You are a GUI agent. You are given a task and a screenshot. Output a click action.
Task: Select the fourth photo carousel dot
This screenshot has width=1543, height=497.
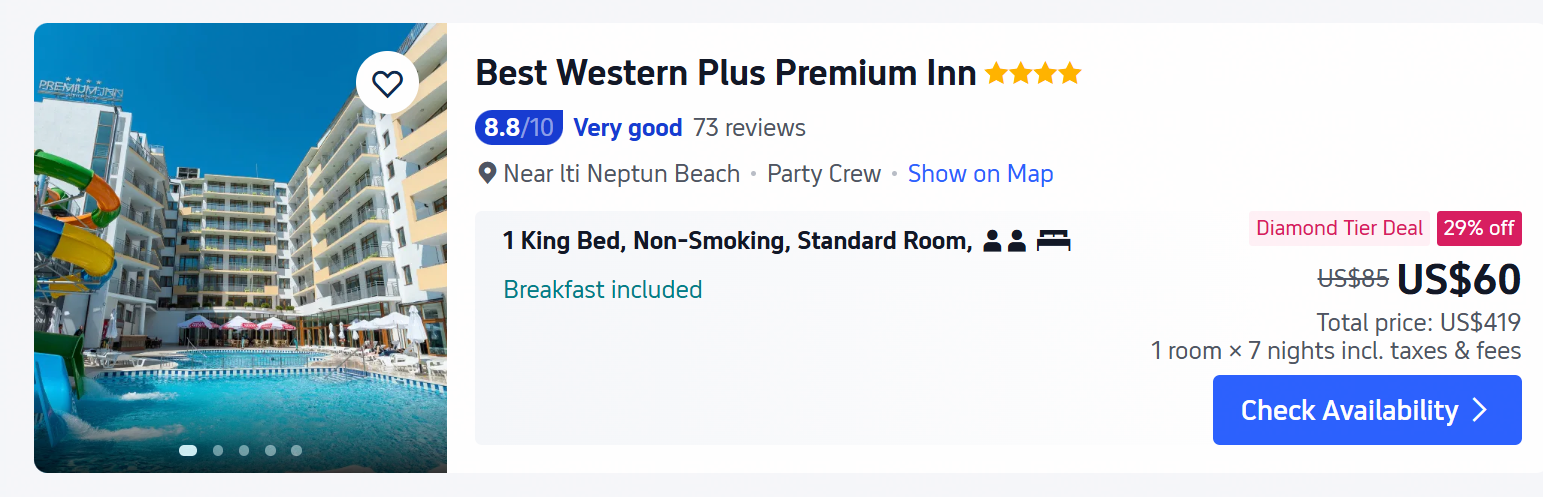tap(270, 450)
